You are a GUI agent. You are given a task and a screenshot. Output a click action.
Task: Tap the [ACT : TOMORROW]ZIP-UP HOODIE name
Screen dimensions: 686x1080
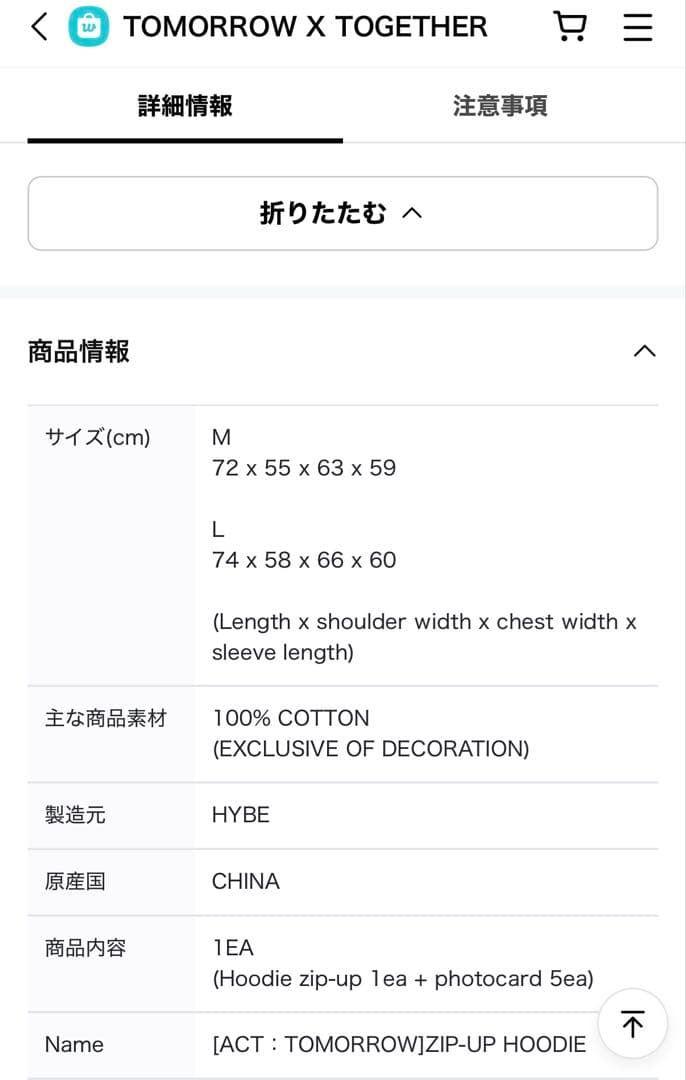click(399, 1045)
